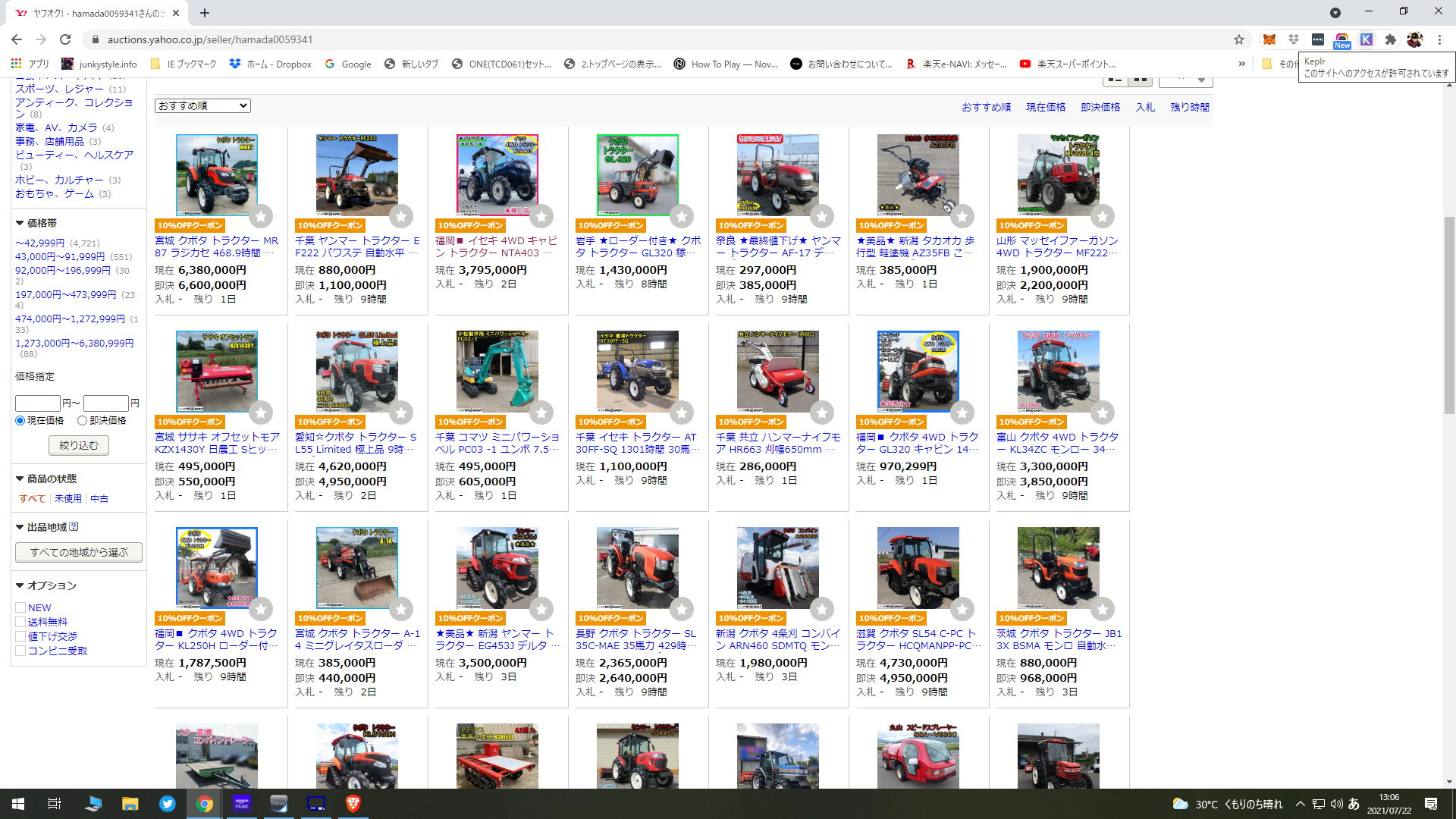Select 即決価格 radio button
This screenshot has width=1456, height=819.
[82, 420]
